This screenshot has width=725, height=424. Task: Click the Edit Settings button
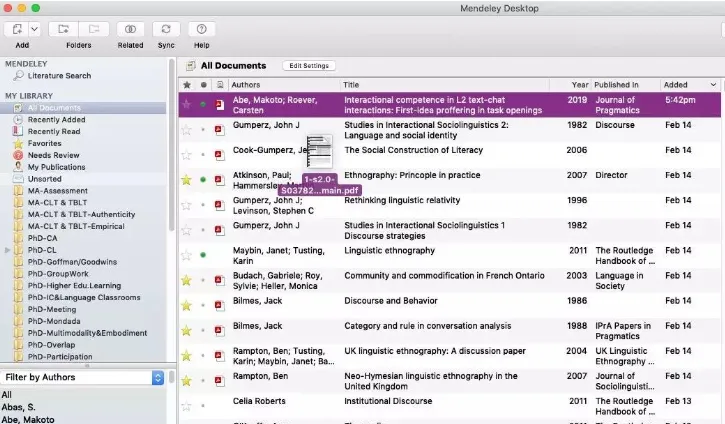coord(309,66)
